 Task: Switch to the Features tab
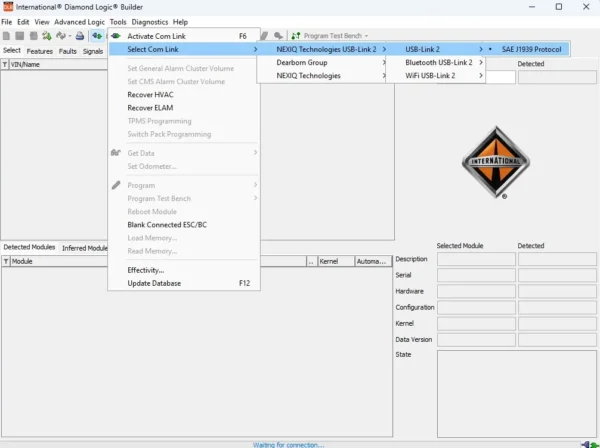pos(40,51)
